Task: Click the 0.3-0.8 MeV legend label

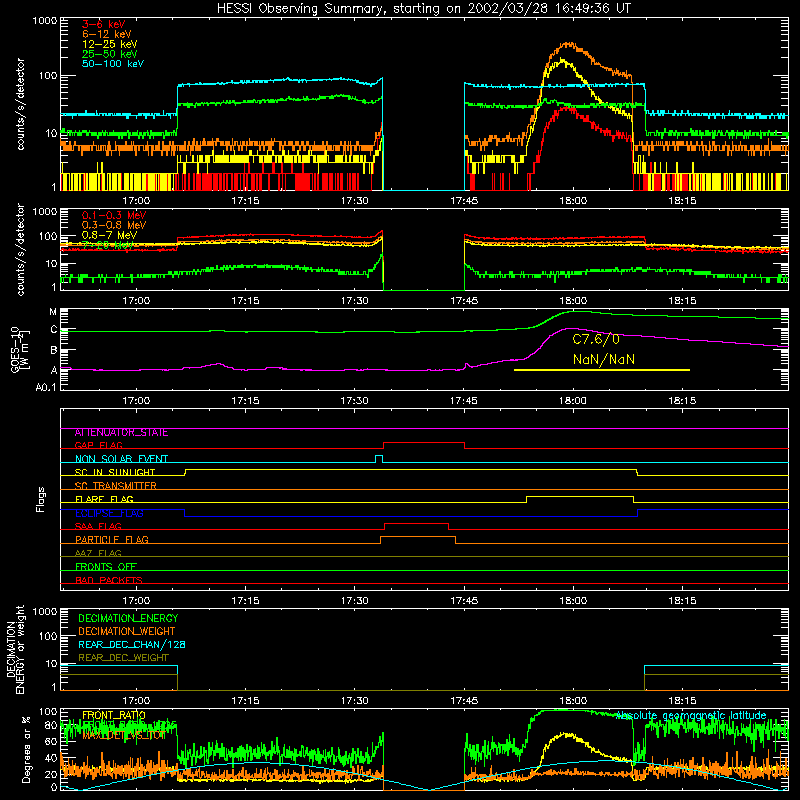Action: [114, 225]
